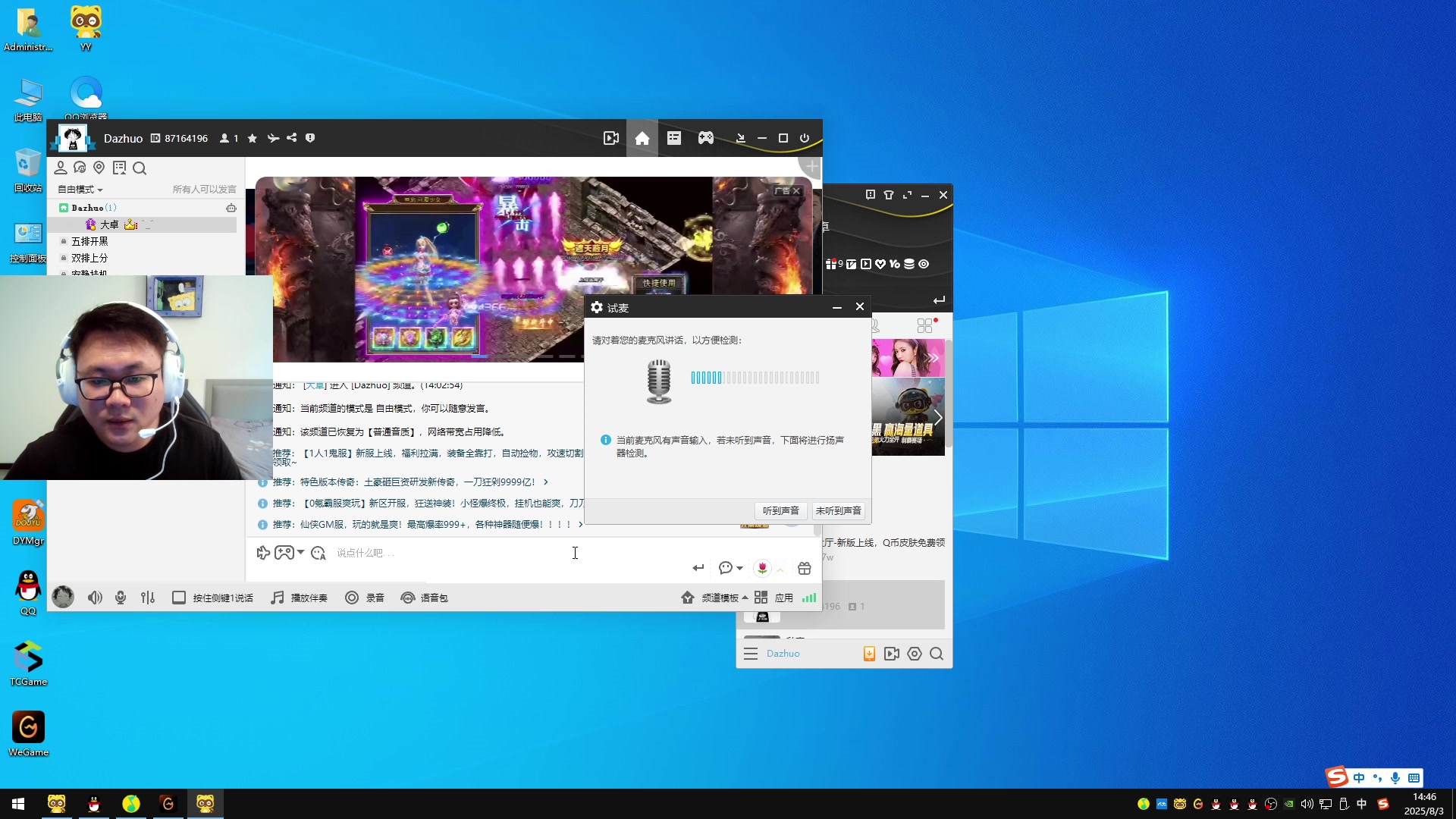Click the power/exit channel icon
The image size is (1456, 819).
tap(805, 138)
